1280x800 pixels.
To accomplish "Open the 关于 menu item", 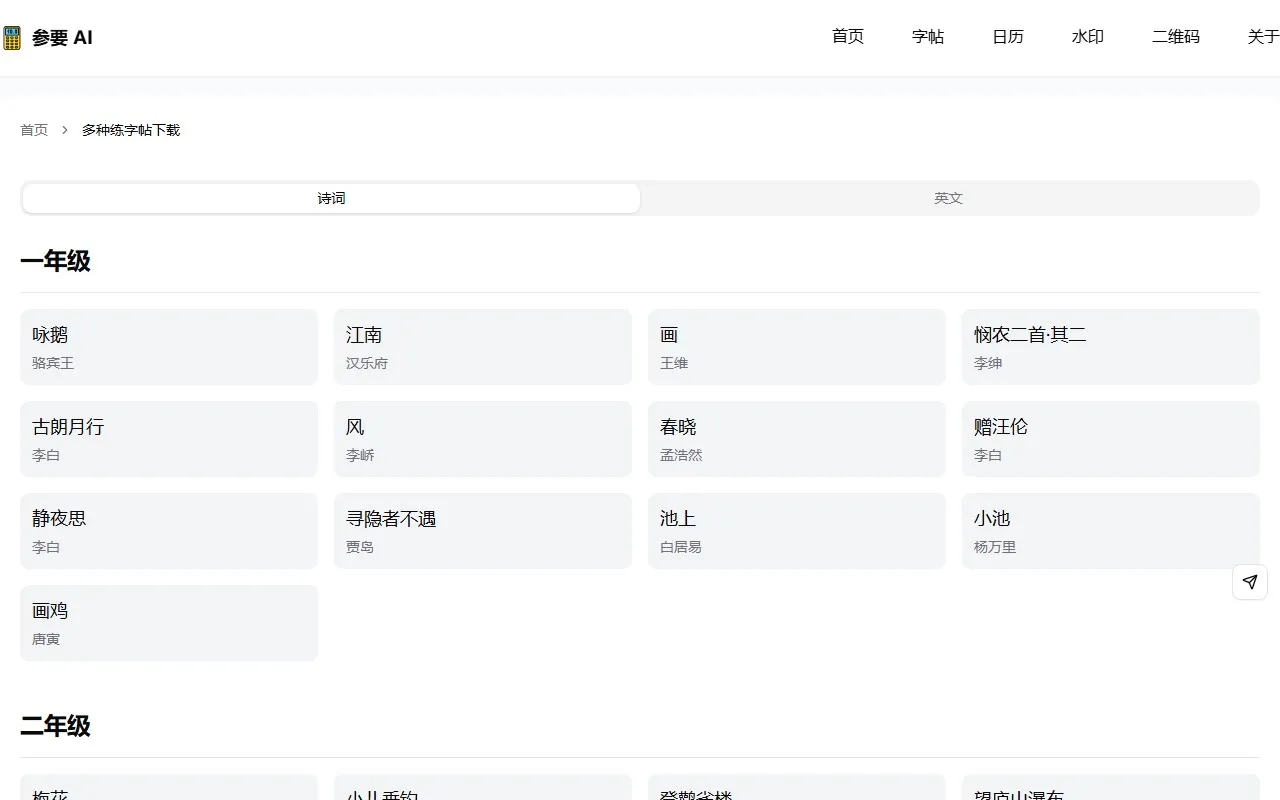I will [1261, 37].
